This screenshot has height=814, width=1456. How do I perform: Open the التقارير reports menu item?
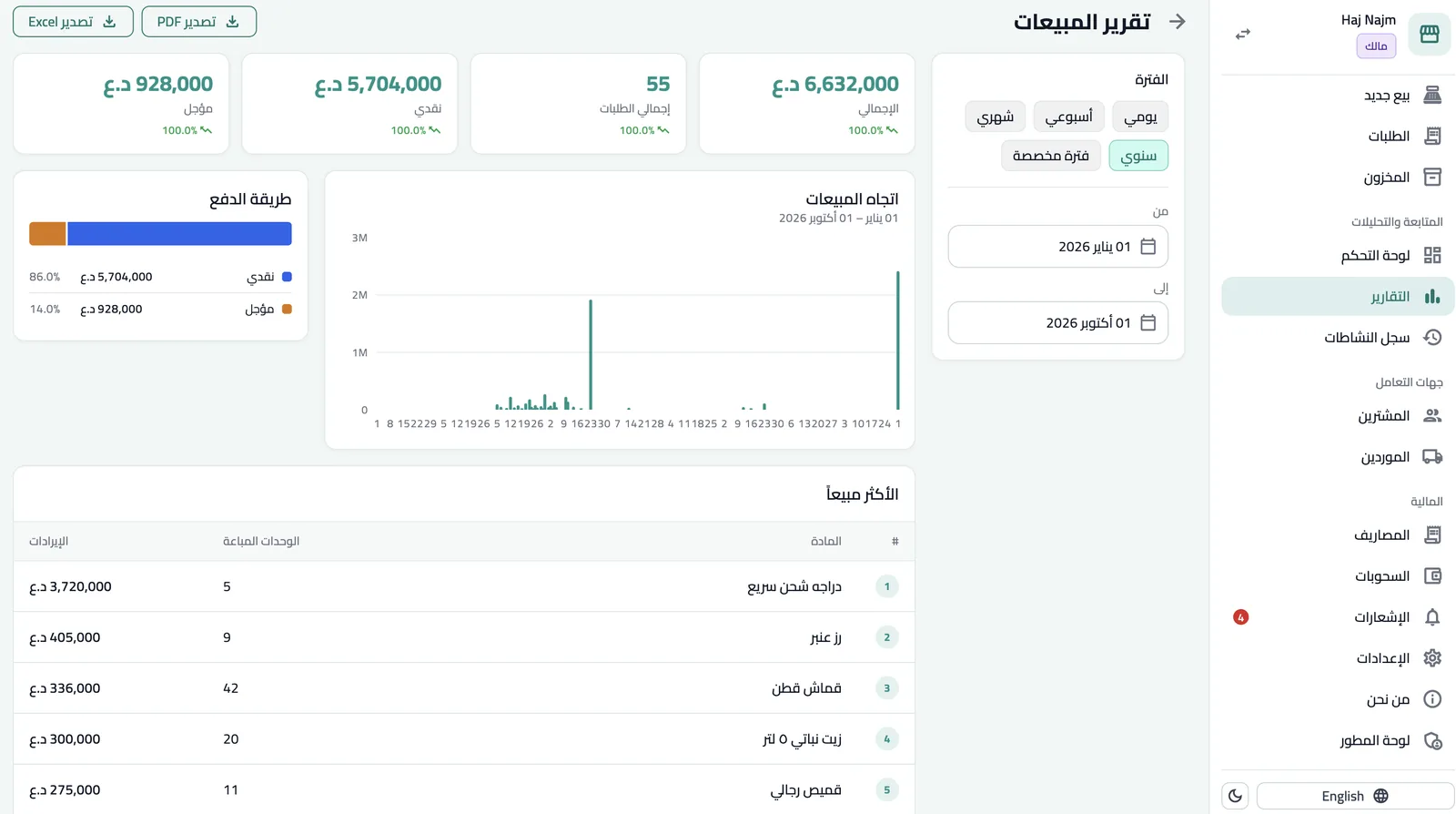point(1338,297)
